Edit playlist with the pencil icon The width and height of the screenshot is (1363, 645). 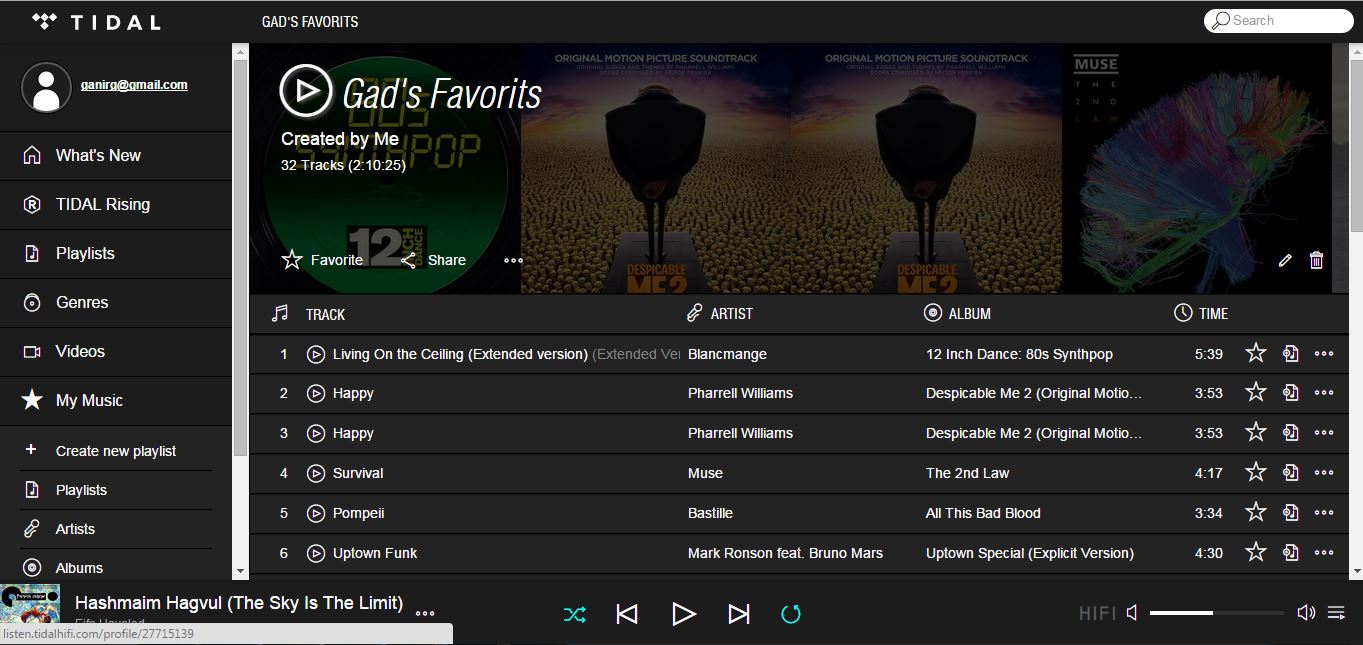coord(1285,260)
